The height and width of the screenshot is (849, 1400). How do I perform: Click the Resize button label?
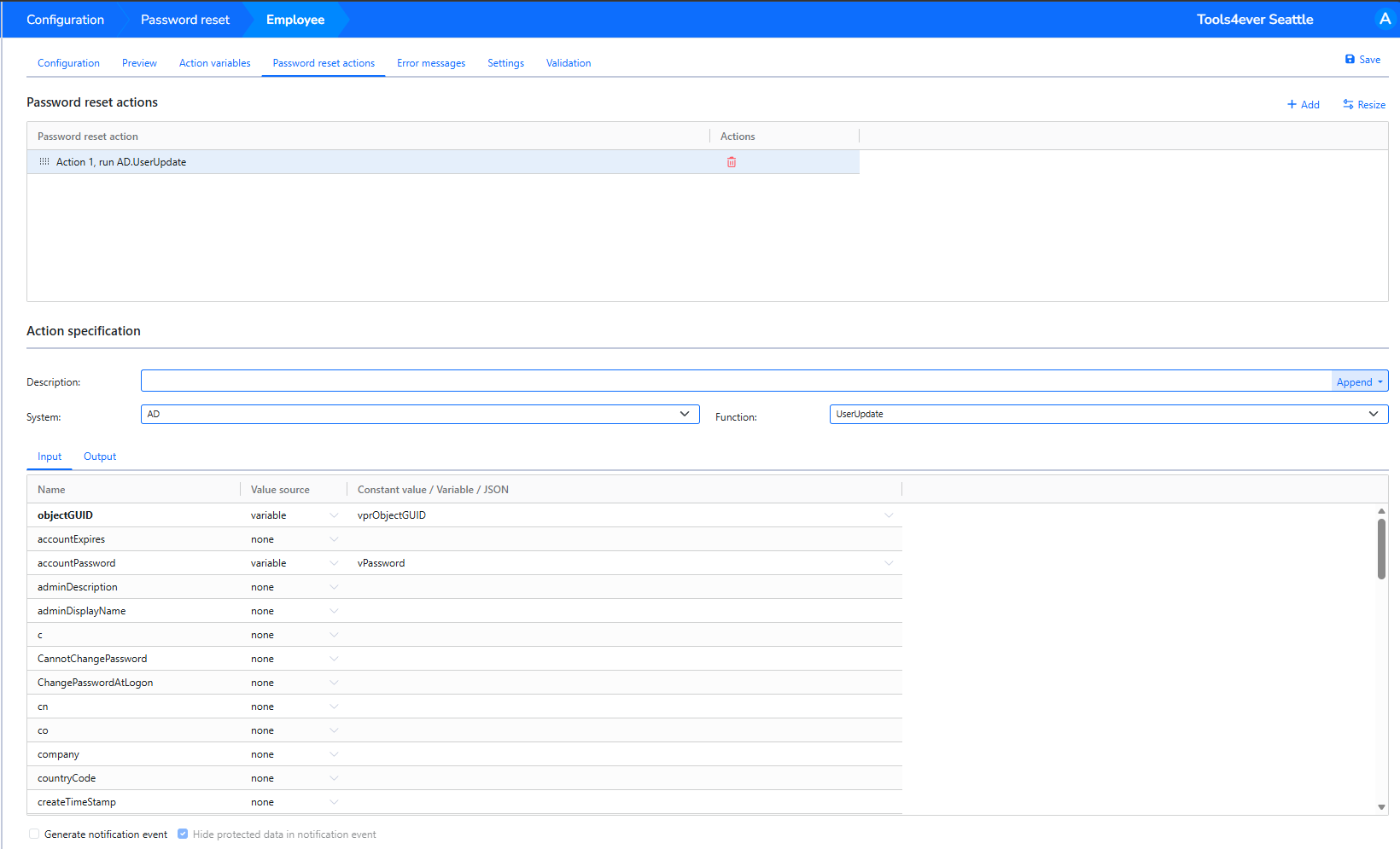click(1372, 105)
